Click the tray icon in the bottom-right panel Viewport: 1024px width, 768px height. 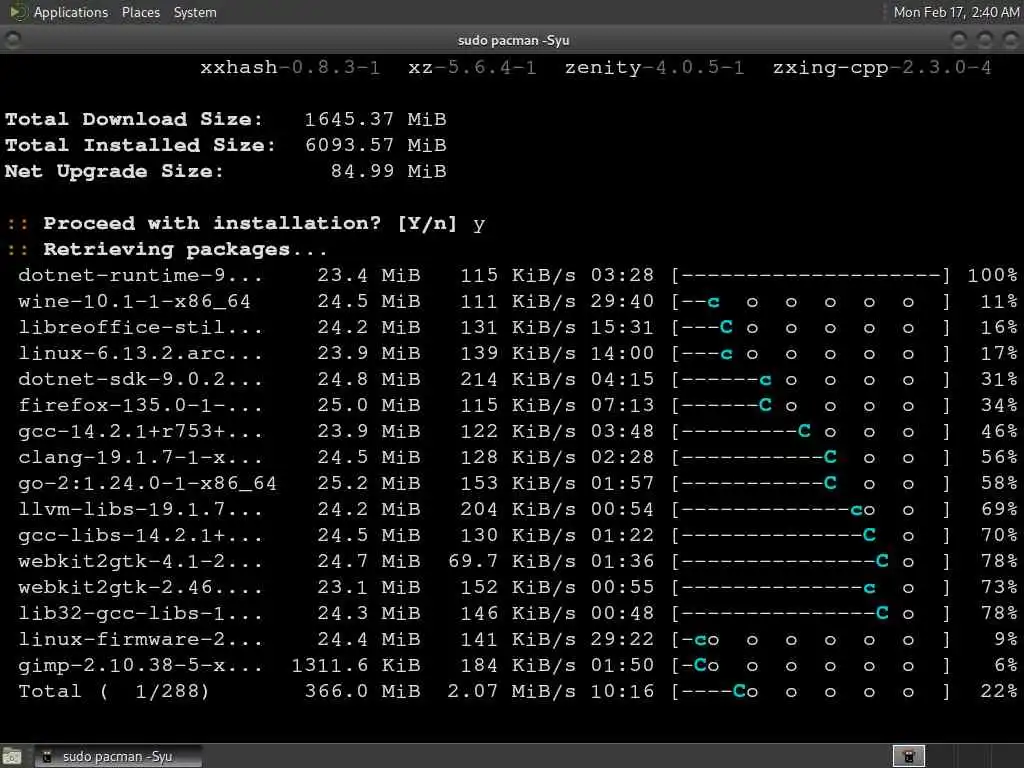coord(908,756)
